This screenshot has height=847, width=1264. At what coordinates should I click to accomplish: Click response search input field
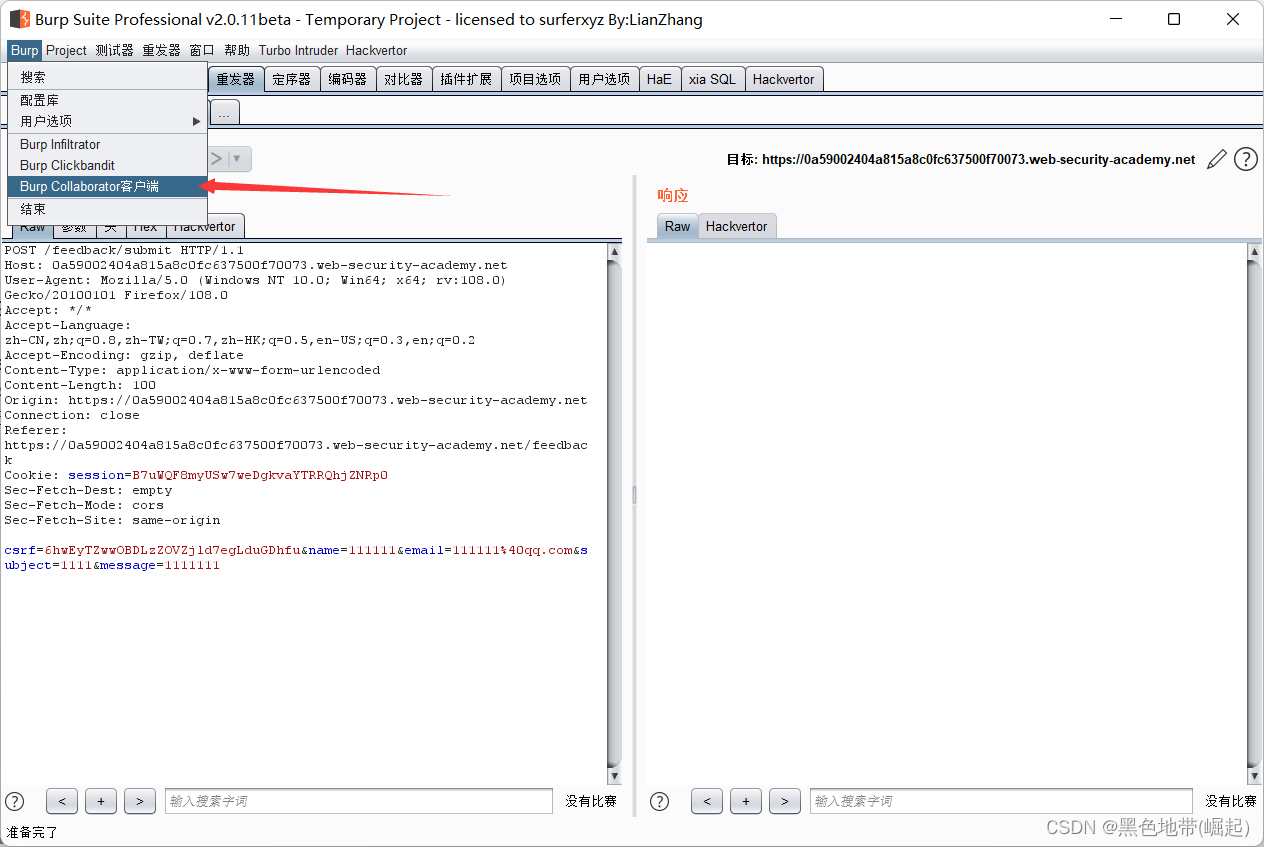pyautogui.click(x=1001, y=801)
